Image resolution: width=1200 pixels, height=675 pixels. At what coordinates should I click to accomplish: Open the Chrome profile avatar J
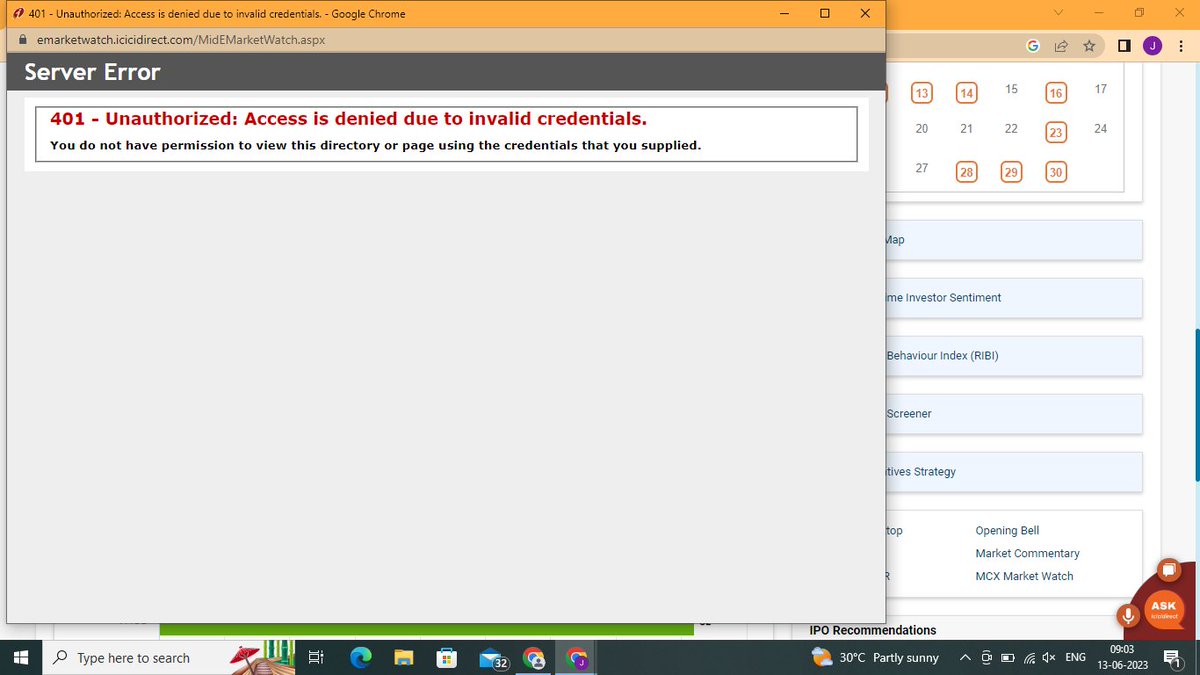point(1152,46)
